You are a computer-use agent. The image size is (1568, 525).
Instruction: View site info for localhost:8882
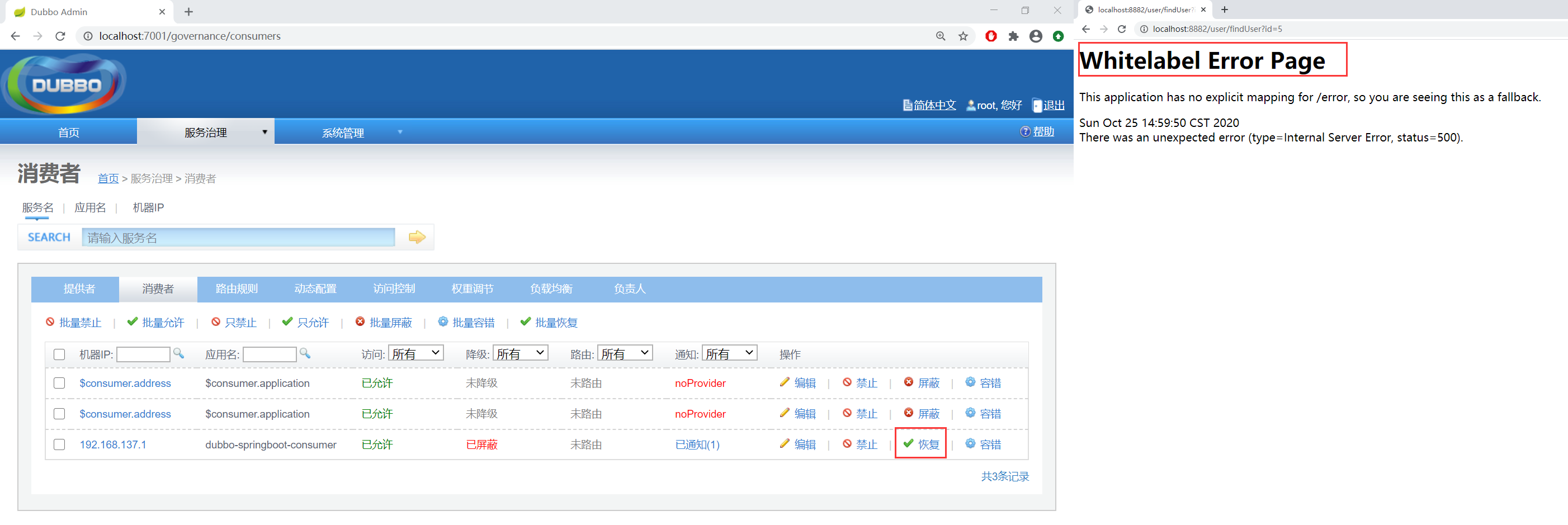(x=1144, y=29)
